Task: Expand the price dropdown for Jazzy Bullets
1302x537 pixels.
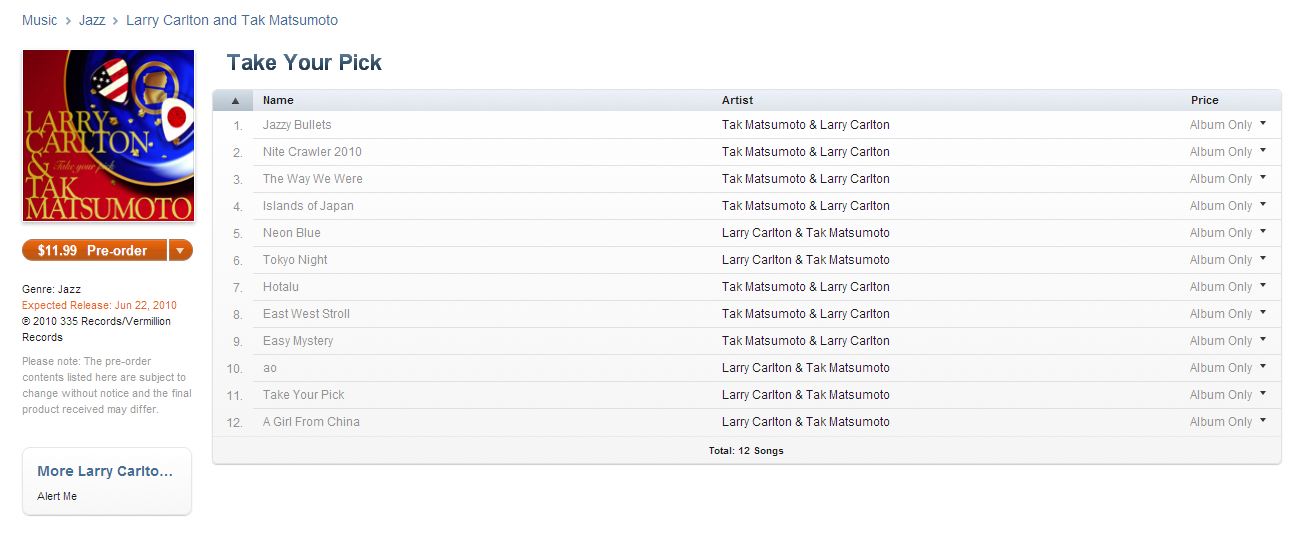Action: tap(1263, 124)
